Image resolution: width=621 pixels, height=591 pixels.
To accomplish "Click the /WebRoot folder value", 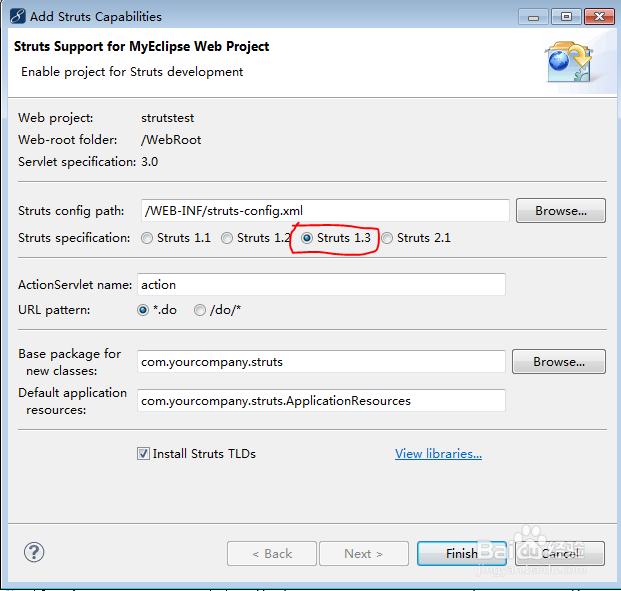I will point(171,140).
